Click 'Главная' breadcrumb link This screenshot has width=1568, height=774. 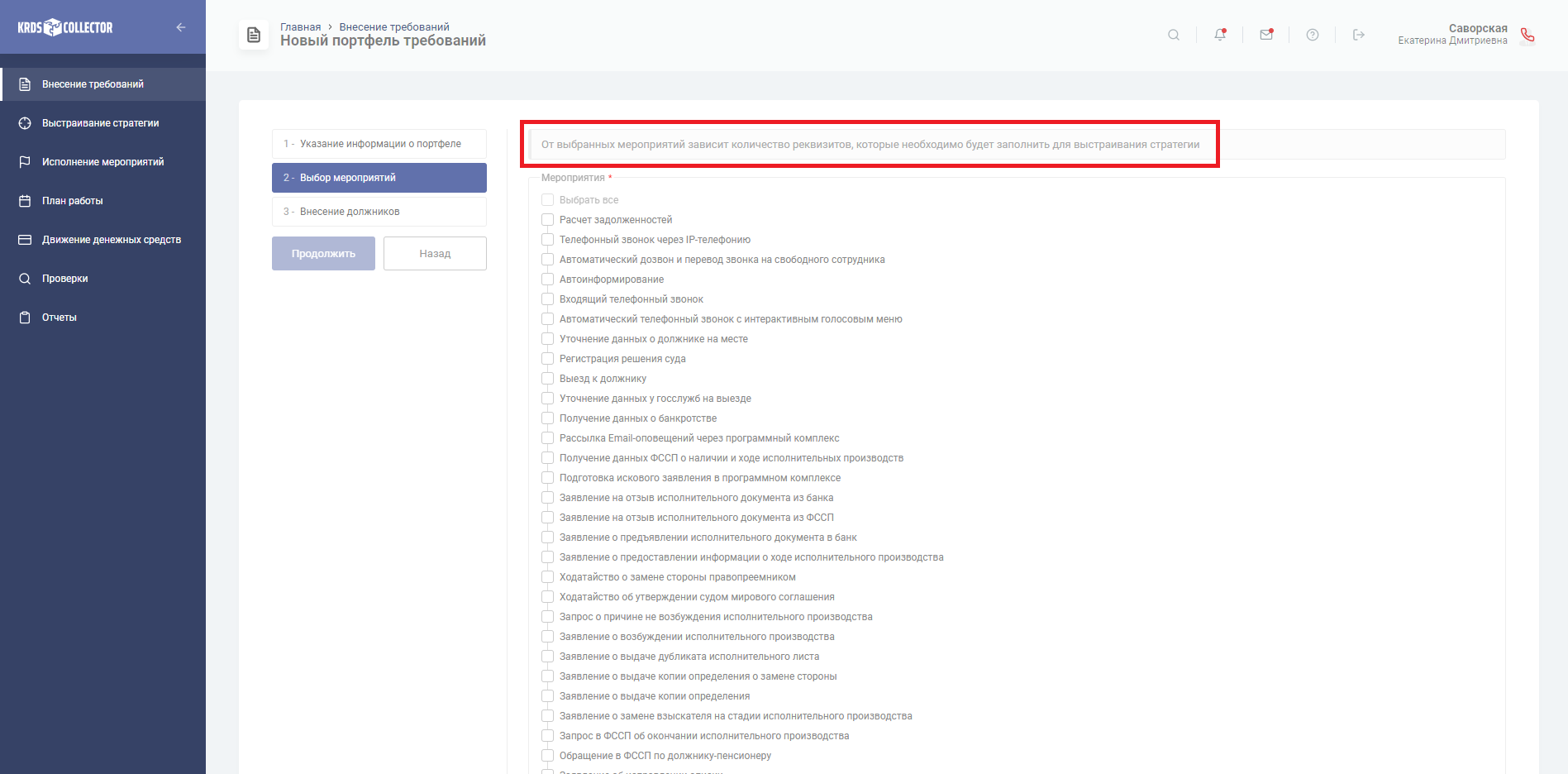pos(300,26)
